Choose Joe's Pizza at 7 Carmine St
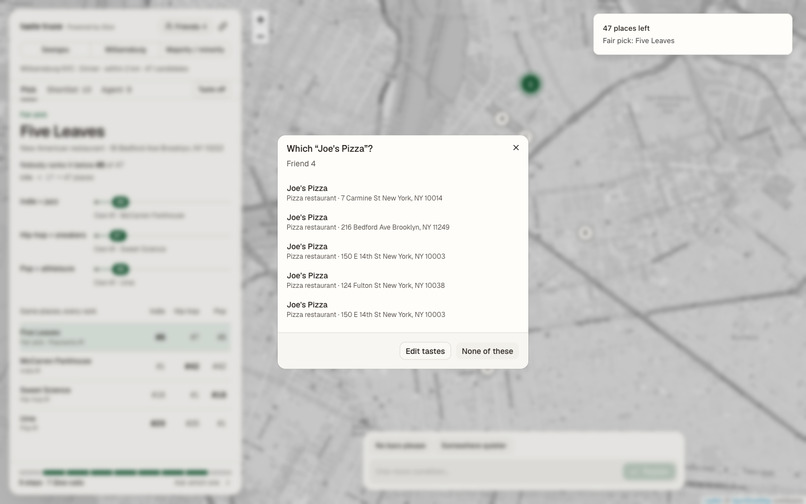Screen dimensions: 806x504 [x=402, y=193]
